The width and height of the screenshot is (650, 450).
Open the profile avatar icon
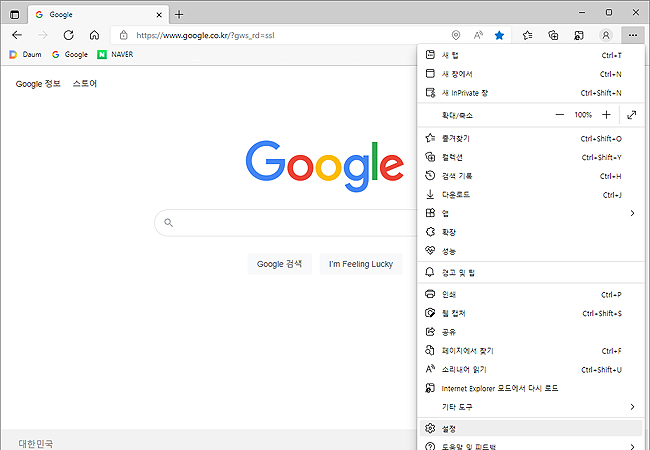[x=606, y=35]
